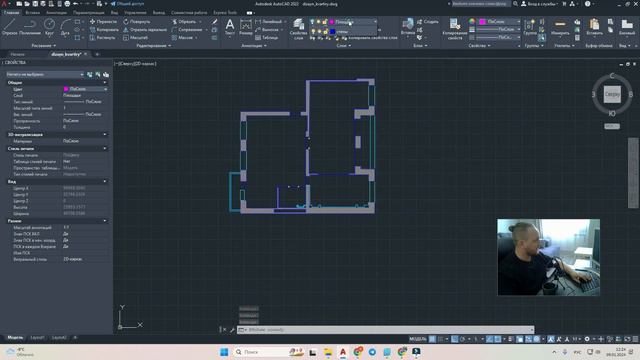Toggle ortho mode in status bar
The width and height of the screenshot is (640, 360).
454,339
